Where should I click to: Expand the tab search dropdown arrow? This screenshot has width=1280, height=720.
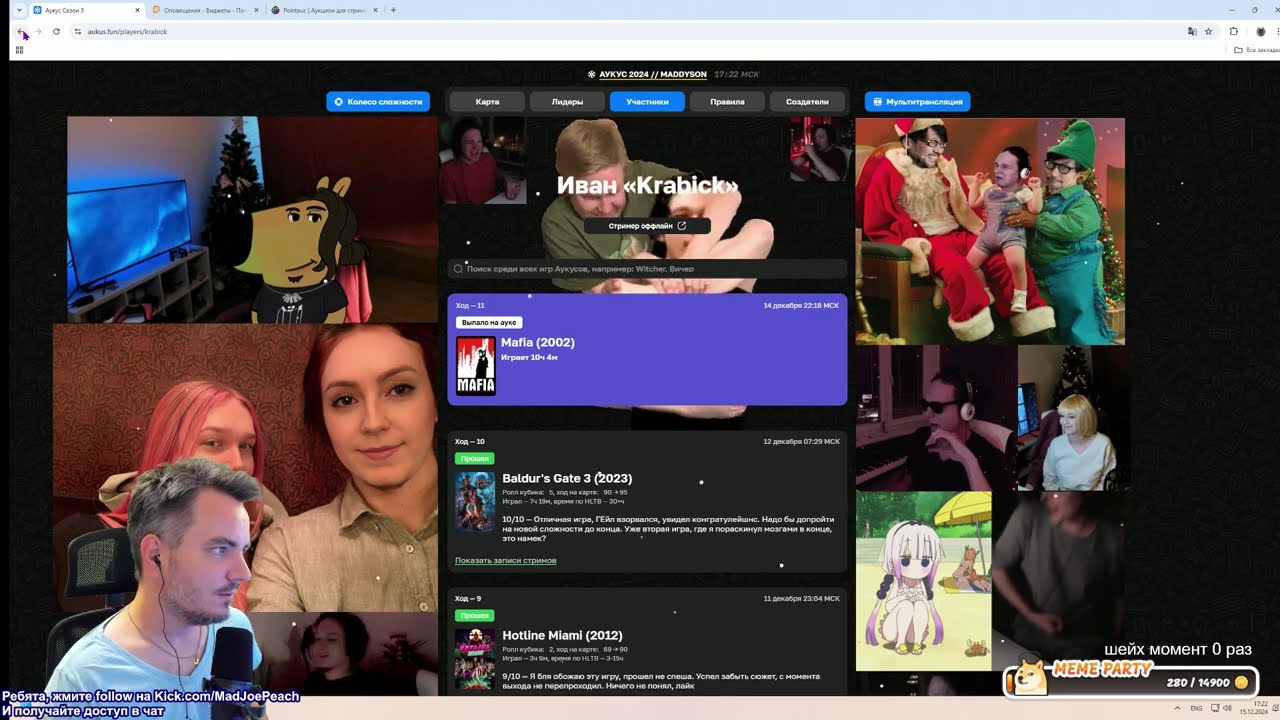(x=19, y=10)
